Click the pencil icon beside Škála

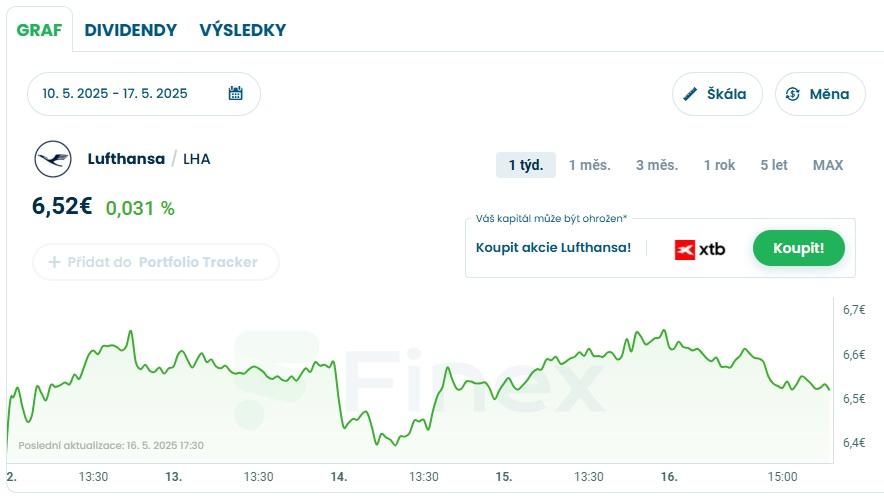[689, 94]
